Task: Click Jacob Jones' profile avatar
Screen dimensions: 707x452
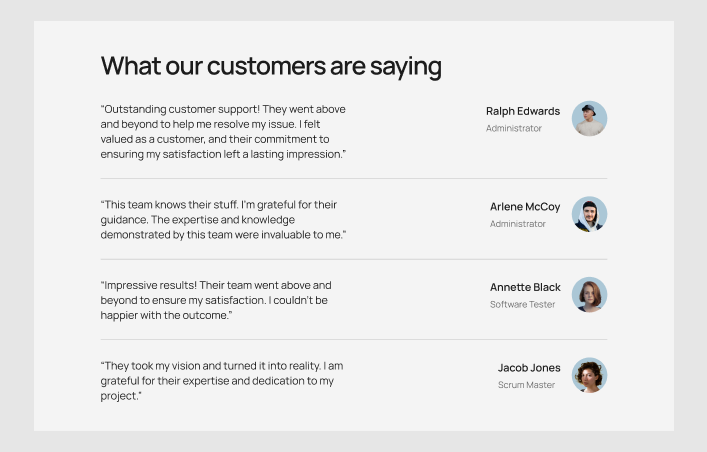Action: pyautogui.click(x=589, y=375)
